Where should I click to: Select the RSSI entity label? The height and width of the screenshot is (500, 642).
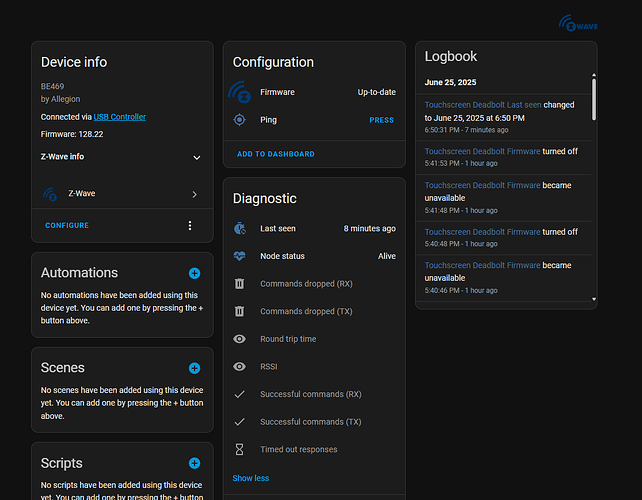pyautogui.click(x=269, y=367)
